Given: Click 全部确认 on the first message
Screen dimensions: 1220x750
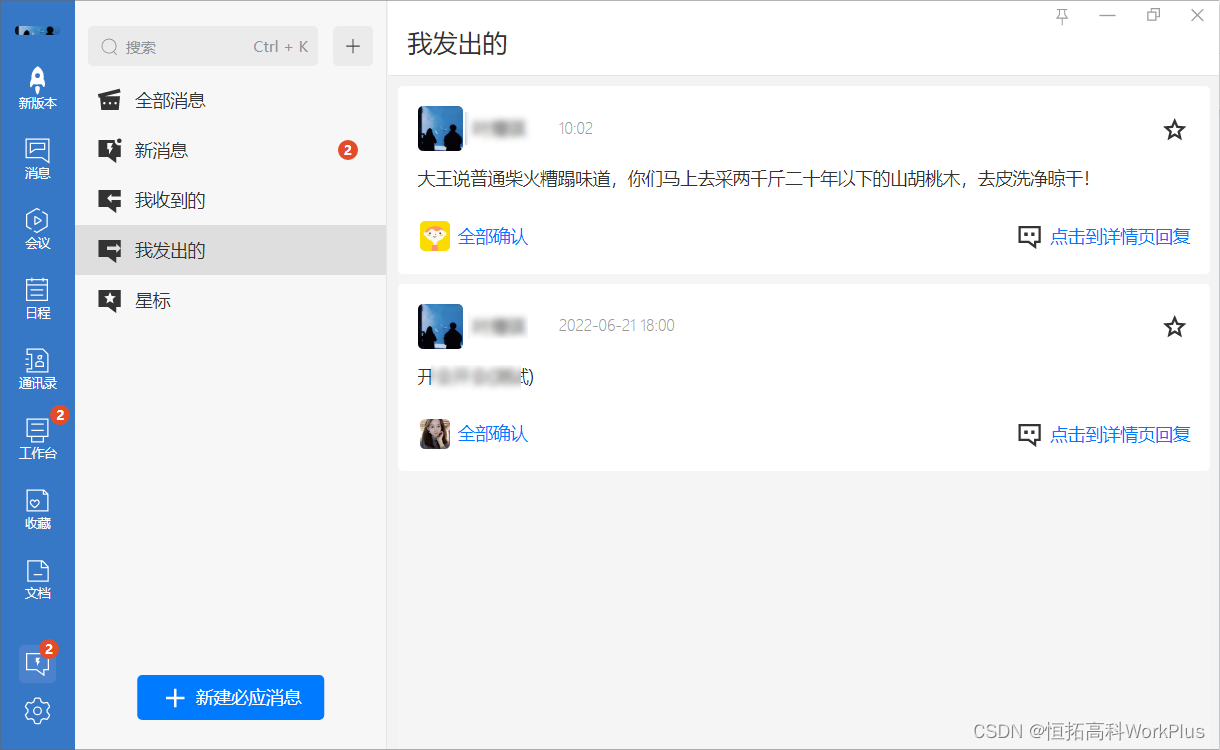Looking at the screenshot, I should click(x=494, y=236).
